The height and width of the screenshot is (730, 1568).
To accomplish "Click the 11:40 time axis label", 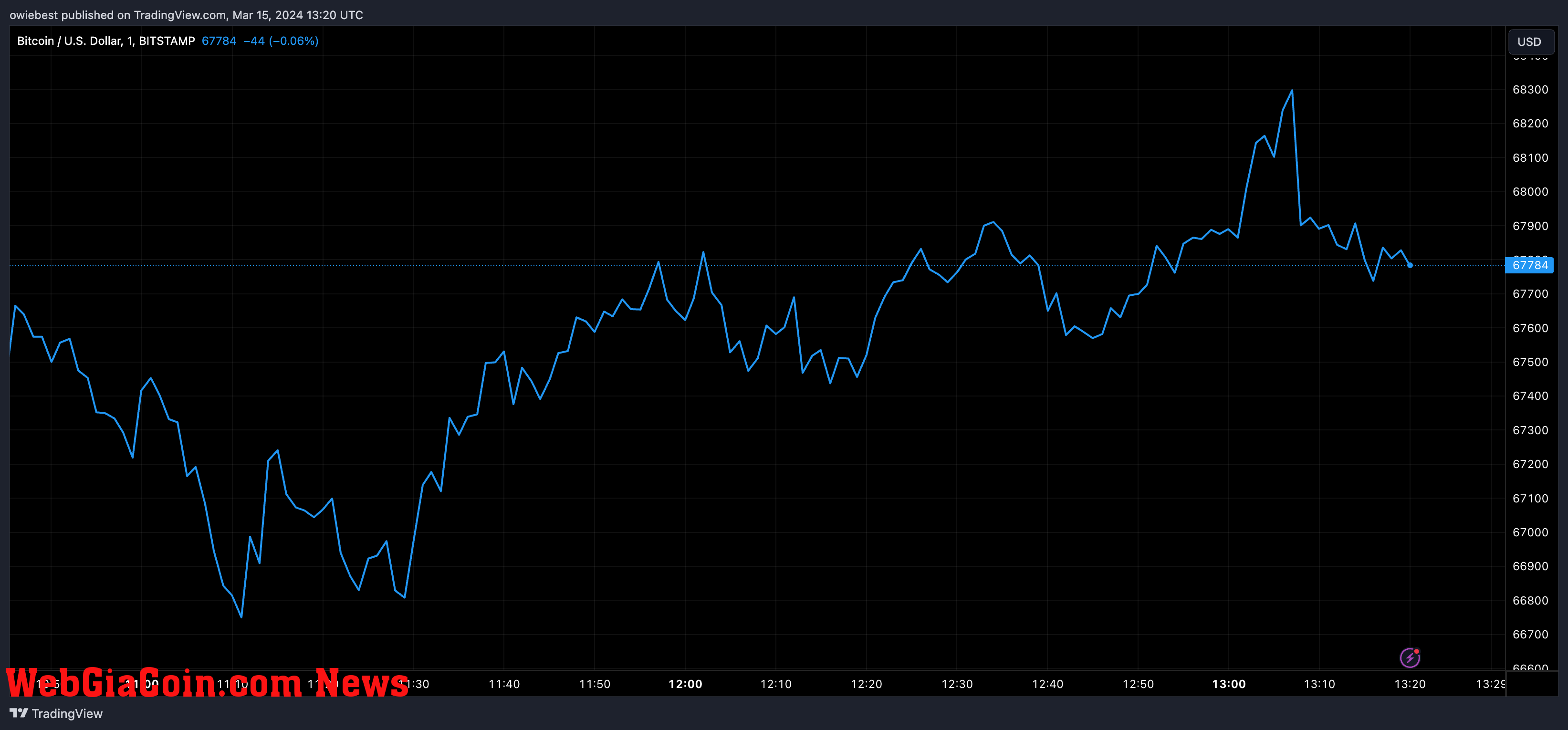I will tap(504, 684).
